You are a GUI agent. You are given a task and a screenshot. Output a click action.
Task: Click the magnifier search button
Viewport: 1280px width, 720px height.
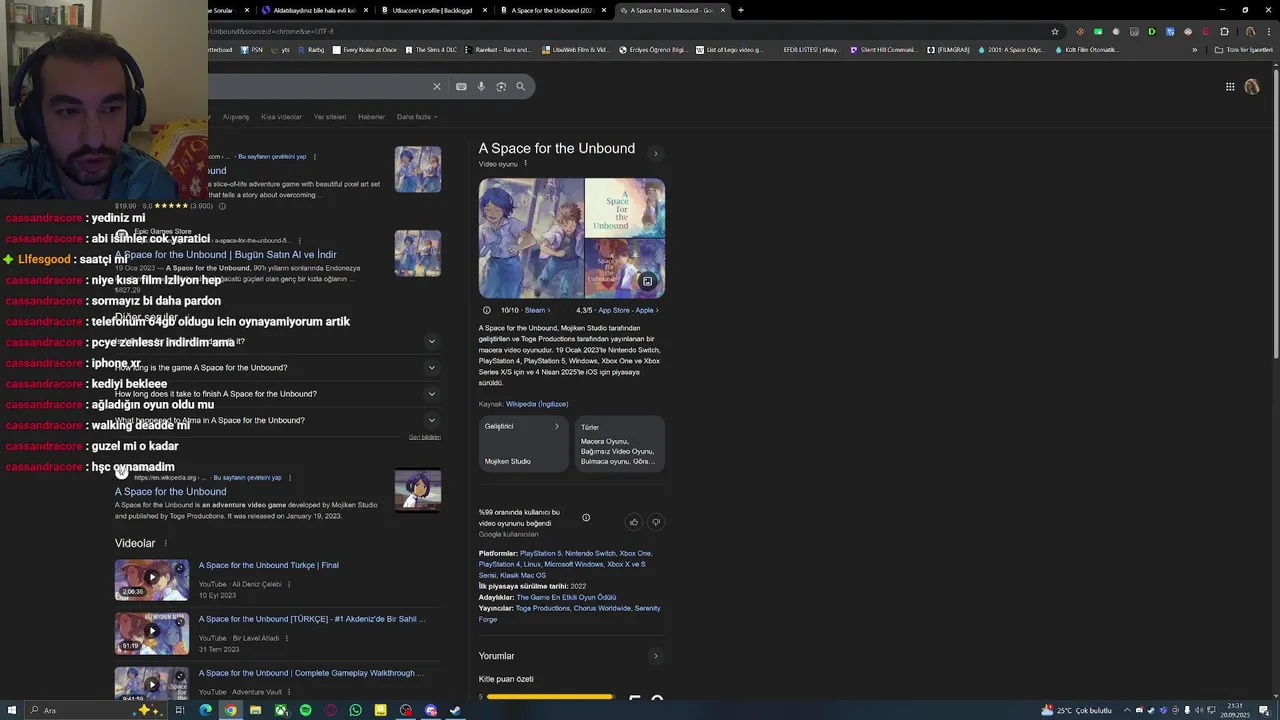click(x=520, y=87)
